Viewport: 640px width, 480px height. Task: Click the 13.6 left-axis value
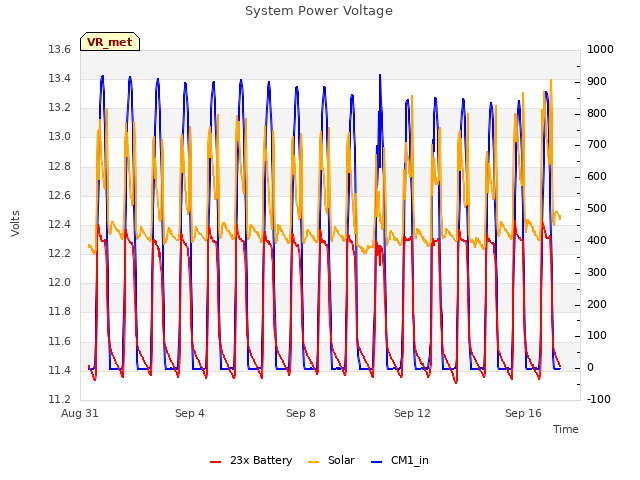(60, 49)
